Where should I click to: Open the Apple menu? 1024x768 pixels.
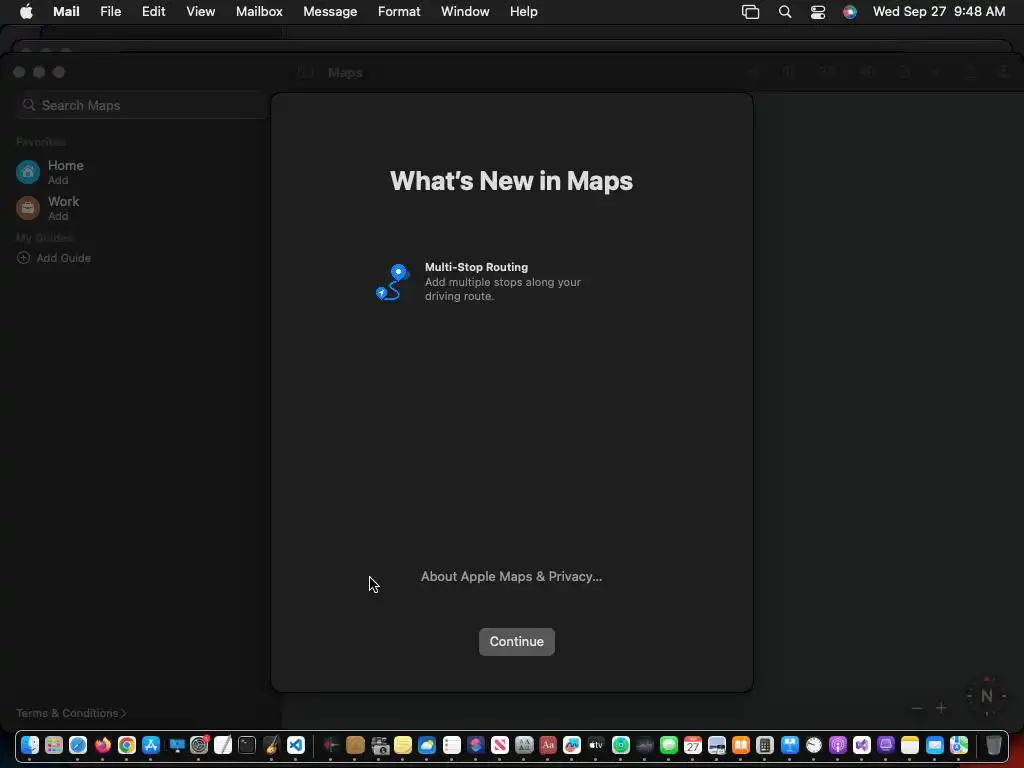(x=26, y=11)
